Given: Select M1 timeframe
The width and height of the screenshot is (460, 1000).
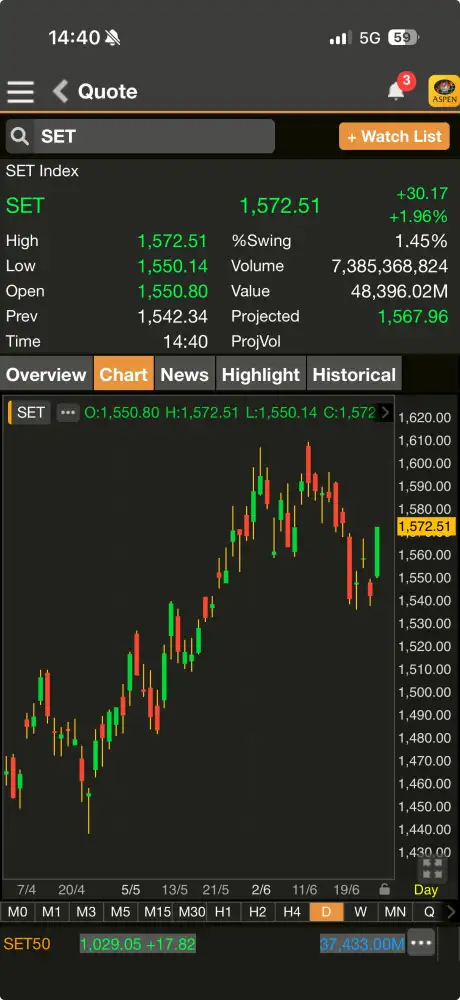Looking at the screenshot, I should tap(52, 912).
